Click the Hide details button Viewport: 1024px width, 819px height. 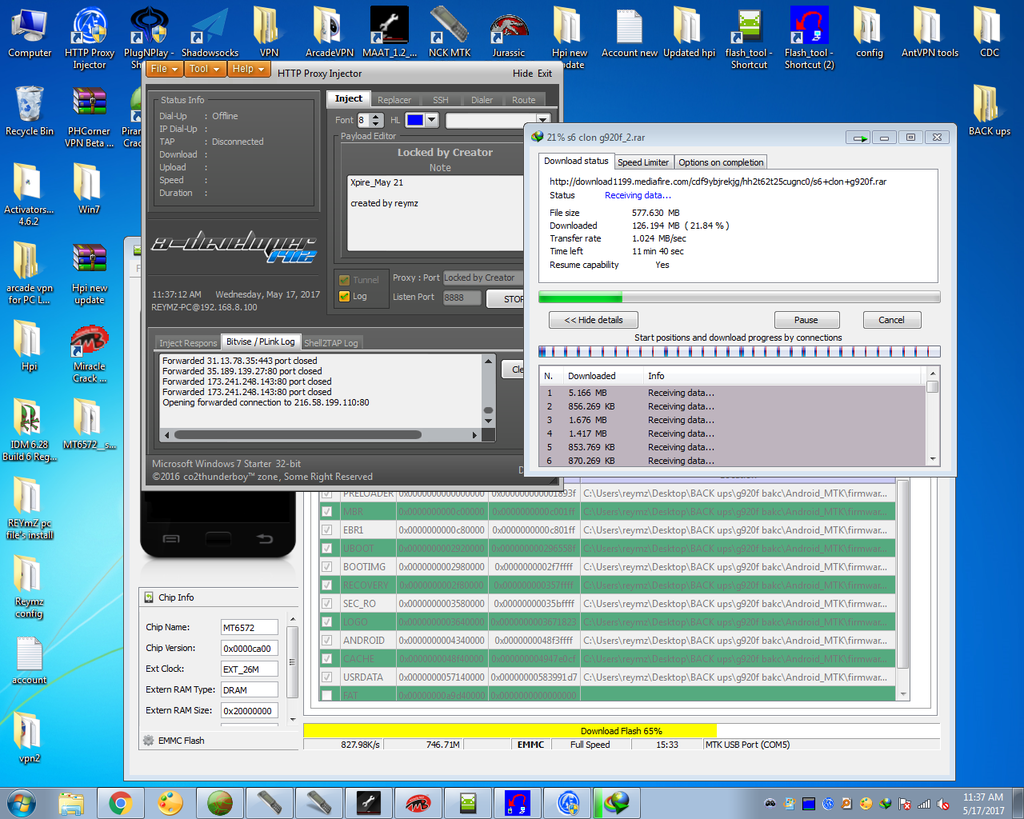coord(593,320)
